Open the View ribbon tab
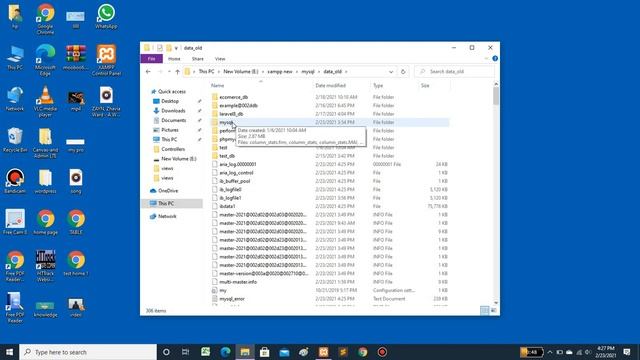 click(x=220, y=59)
